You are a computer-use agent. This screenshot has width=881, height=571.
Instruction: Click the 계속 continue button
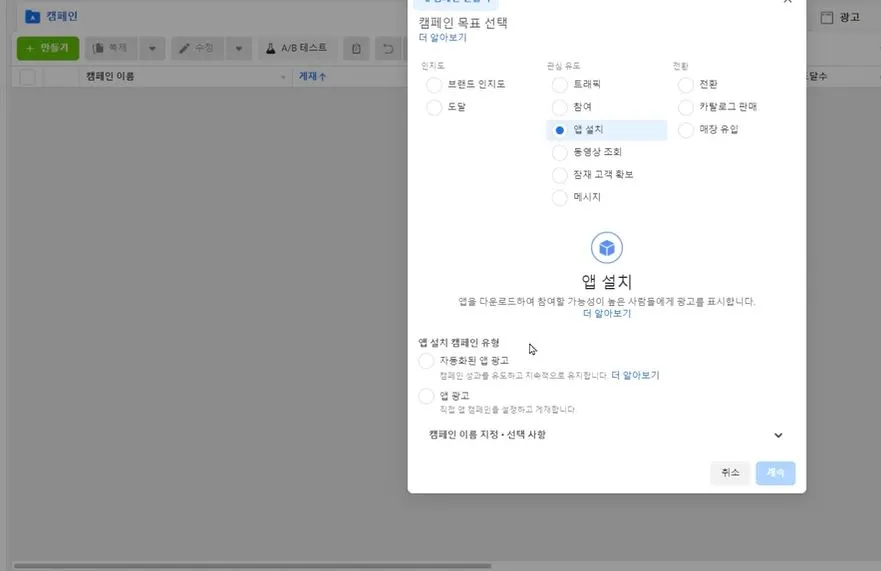(x=775, y=473)
